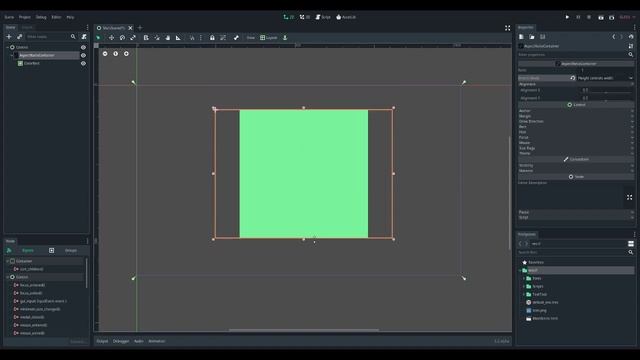
Task: Reset Stretch Mode to default
Action: tap(573, 78)
